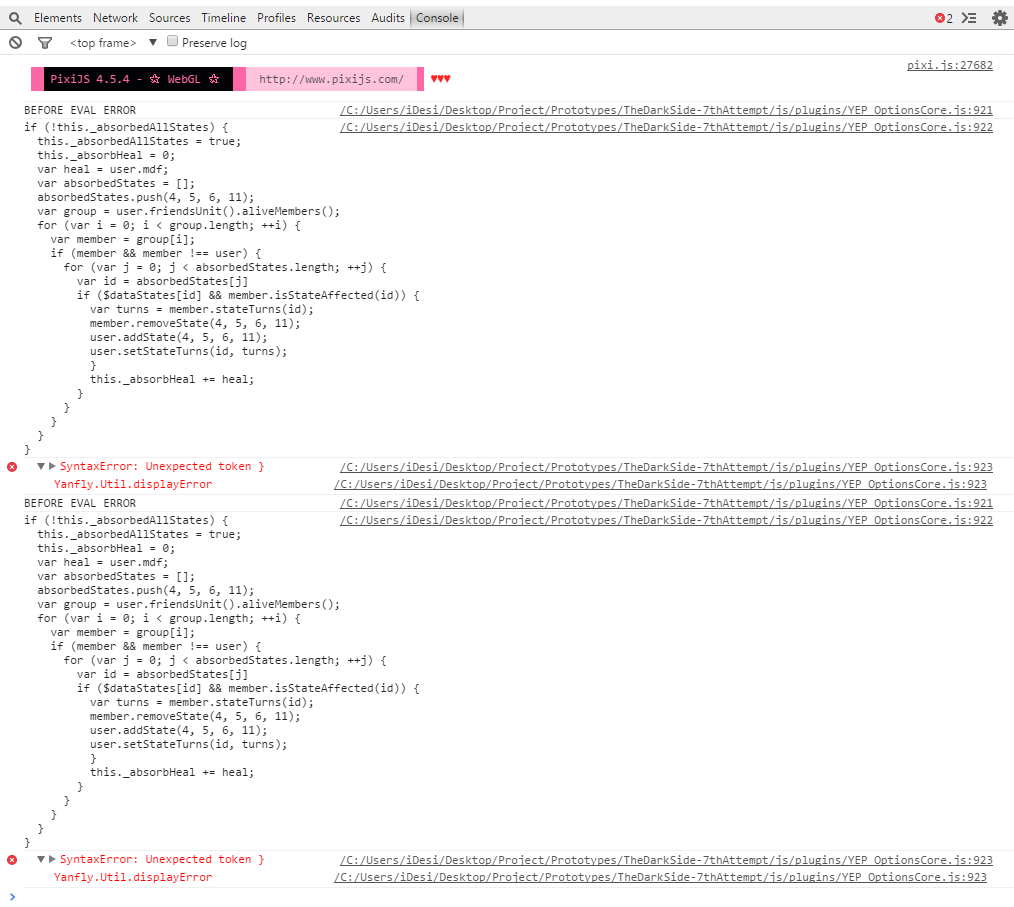Open the Sources tab
Image resolution: width=1014 pixels, height=907 pixels.
[169, 18]
